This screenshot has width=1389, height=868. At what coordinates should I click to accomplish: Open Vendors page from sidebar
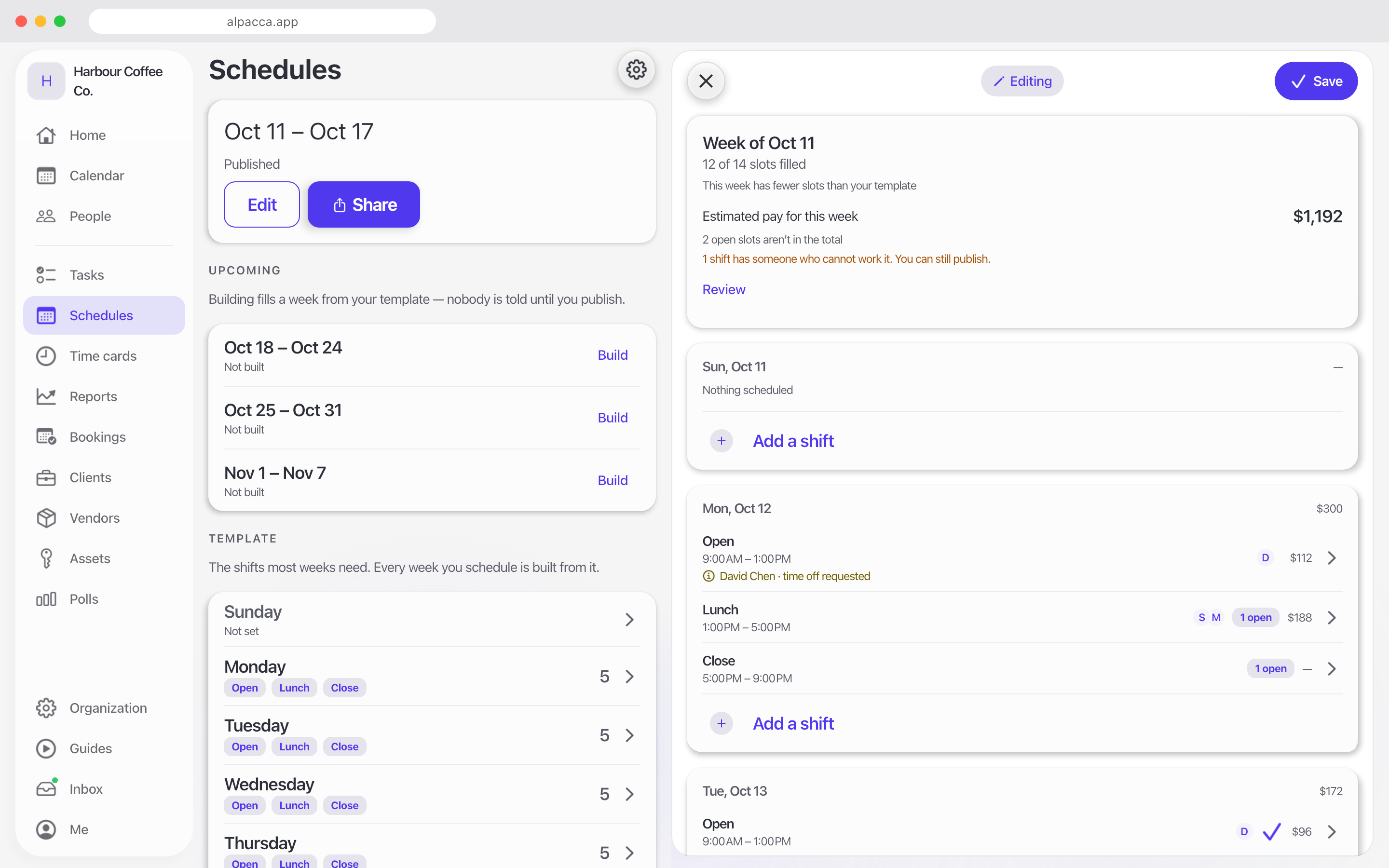[104, 518]
